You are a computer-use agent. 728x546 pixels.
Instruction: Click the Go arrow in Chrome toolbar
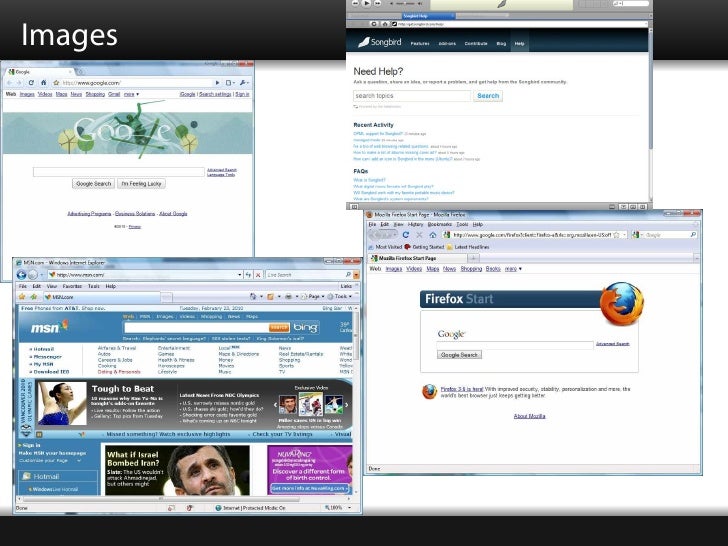coord(217,83)
